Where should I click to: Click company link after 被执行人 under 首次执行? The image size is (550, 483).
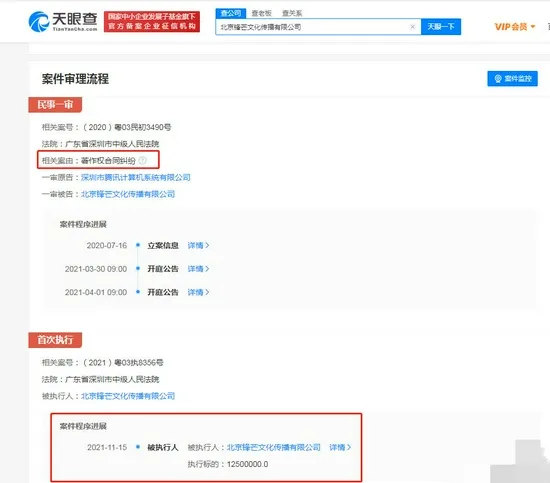pos(128,396)
